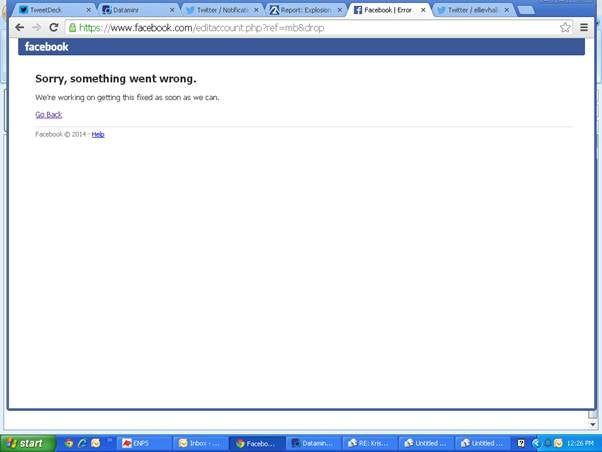The height and width of the screenshot is (452, 602).
Task: Open the ENPS taskbar window
Action: pos(144,443)
